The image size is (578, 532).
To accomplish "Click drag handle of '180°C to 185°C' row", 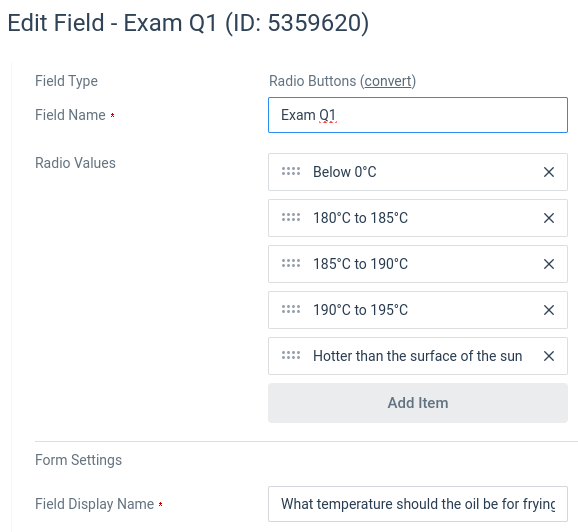I will point(291,218).
